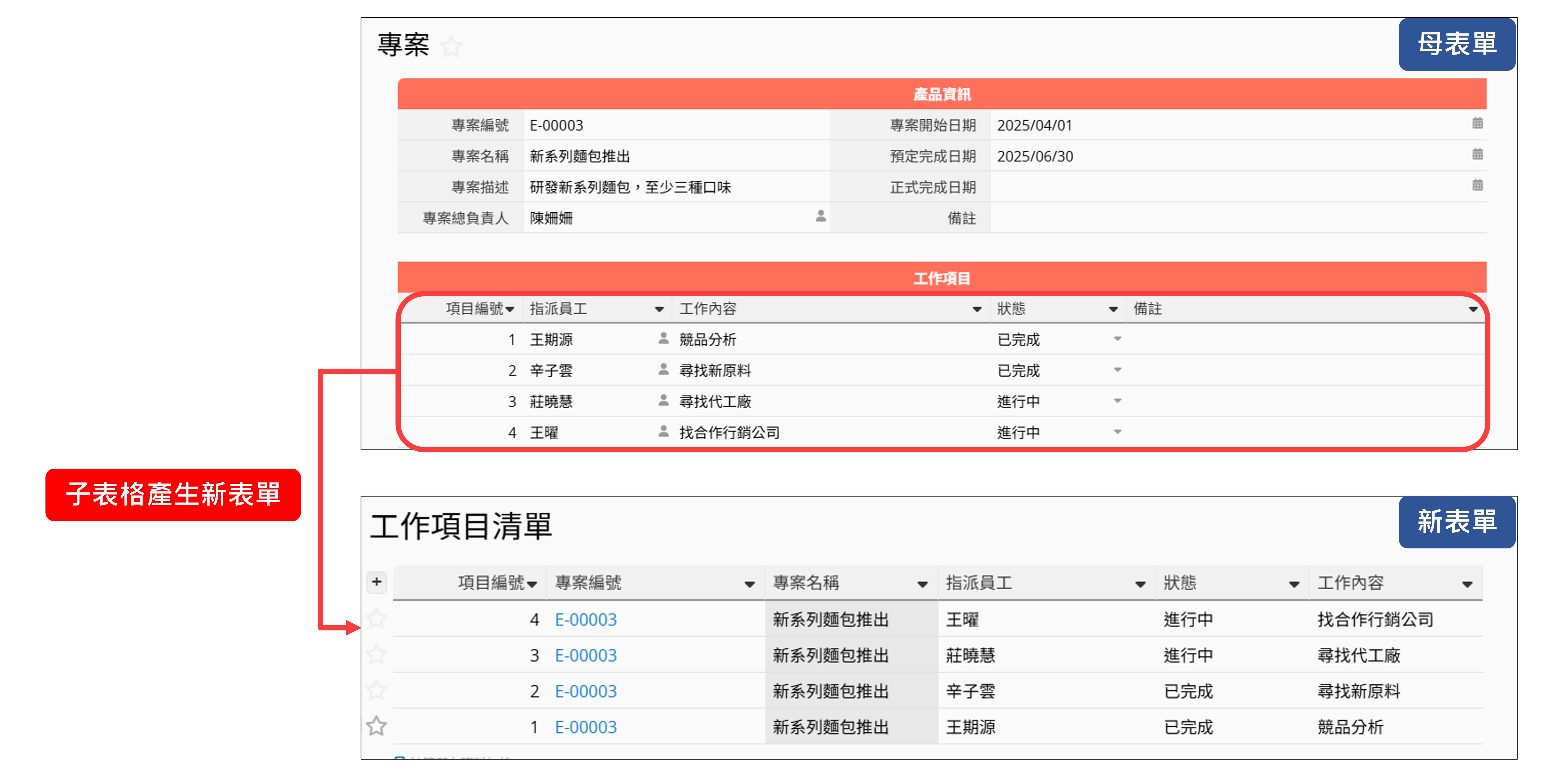The image size is (1544, 784).
Task: Open calendar for 專案開始日期
Action: pos(1478,124)
